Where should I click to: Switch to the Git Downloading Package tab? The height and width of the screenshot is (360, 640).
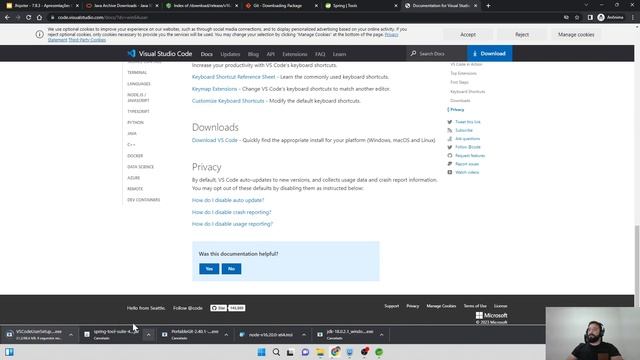coord(281,6)
